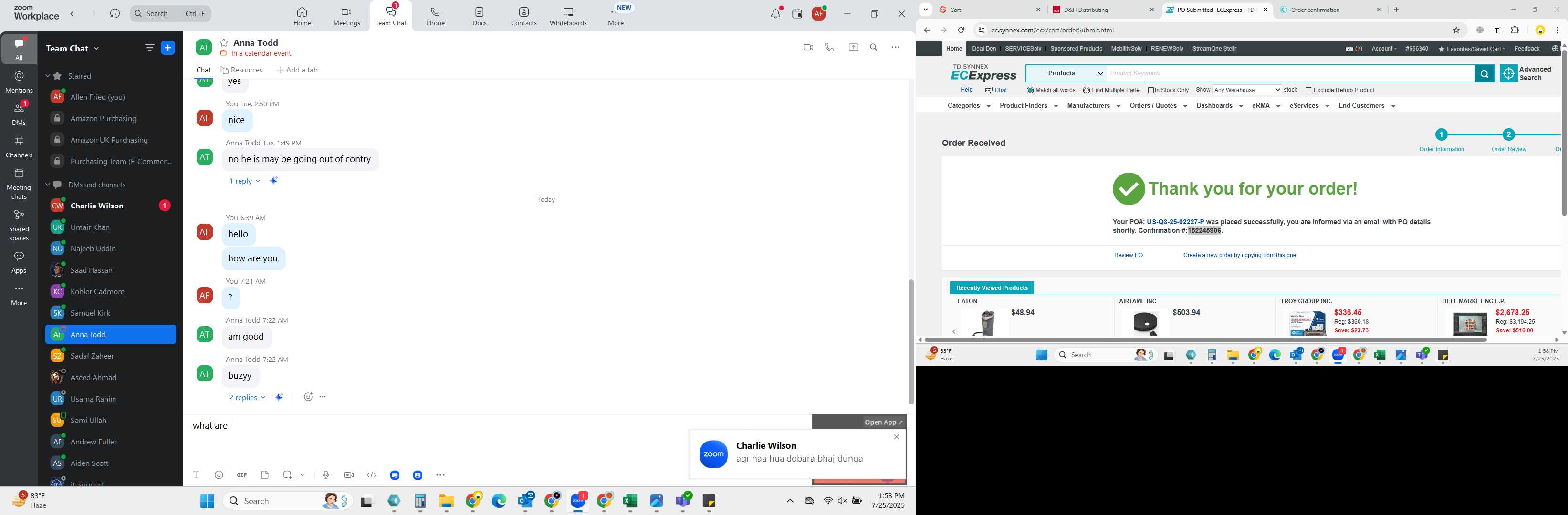Switch to the D&H Distributing browser tab
The image size is (1568, 515).
[1102, 10]
